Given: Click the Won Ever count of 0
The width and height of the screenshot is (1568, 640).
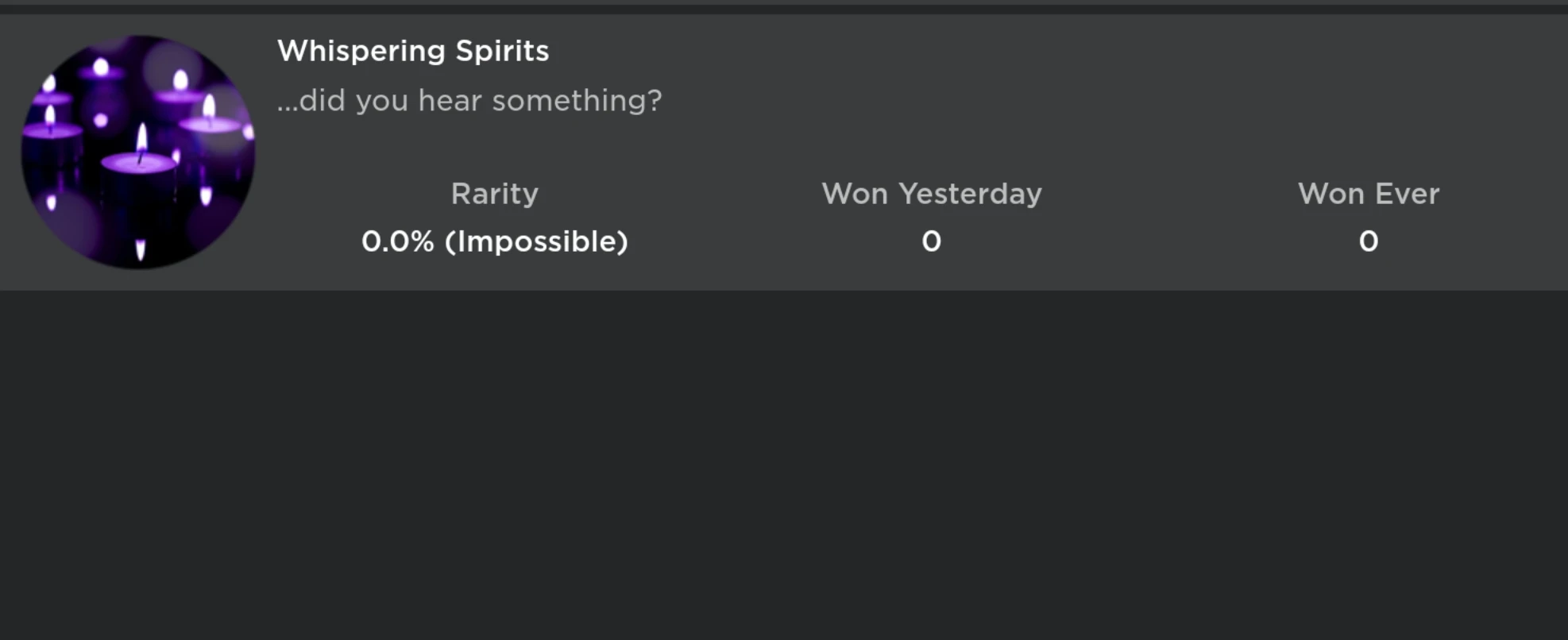Looking at the screenshot, I should [1368, 241].
